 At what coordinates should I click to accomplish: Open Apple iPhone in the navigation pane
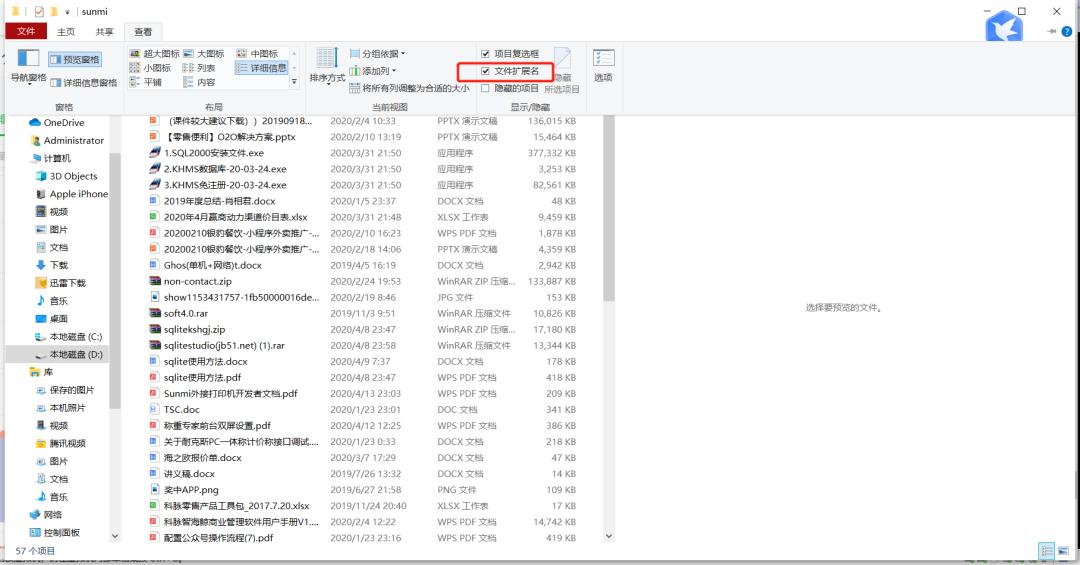[72, 194]
